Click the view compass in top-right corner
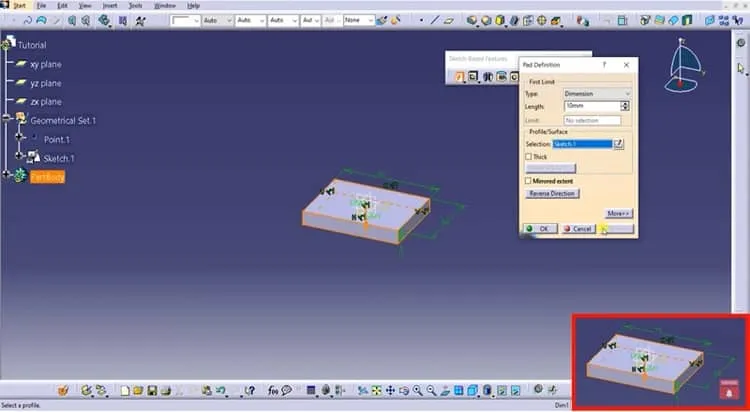750x412 pixels. pos(683,66)
